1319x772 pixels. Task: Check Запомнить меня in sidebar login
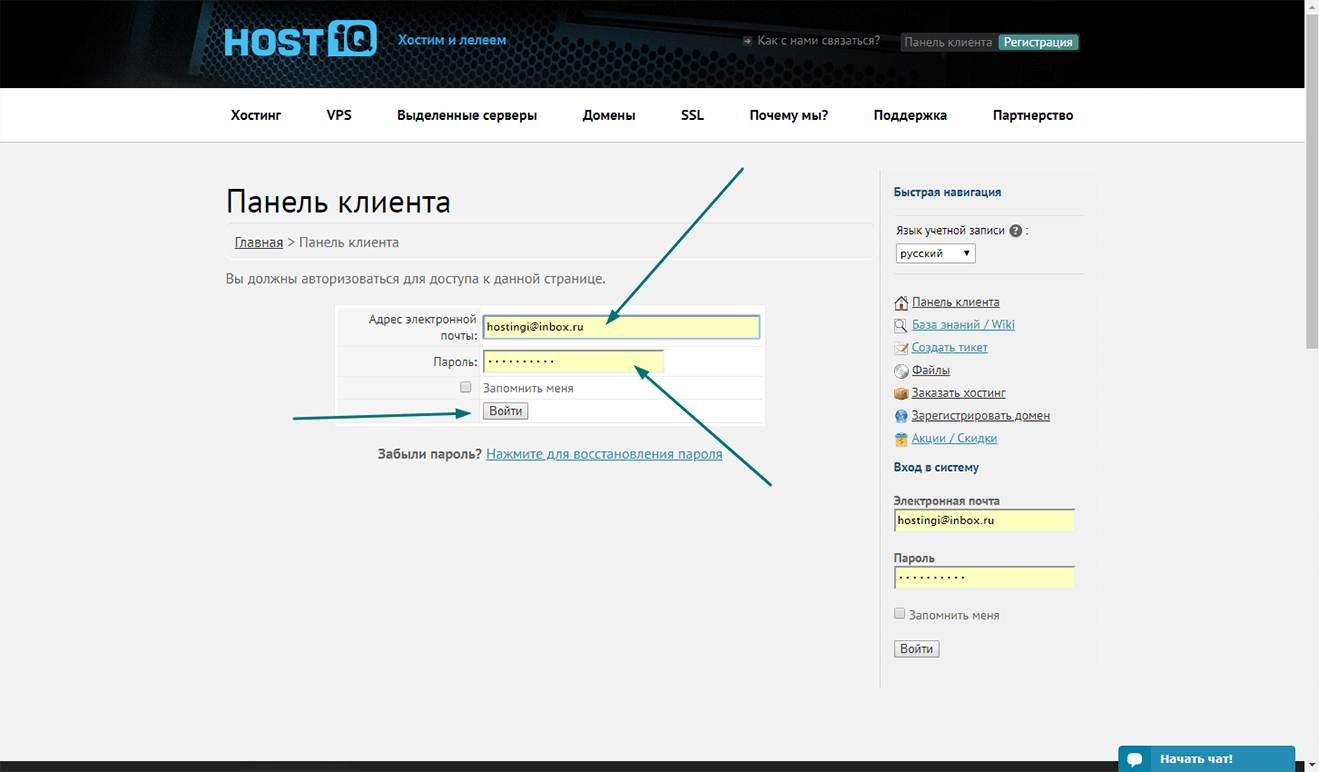click(x=899, y=614)
